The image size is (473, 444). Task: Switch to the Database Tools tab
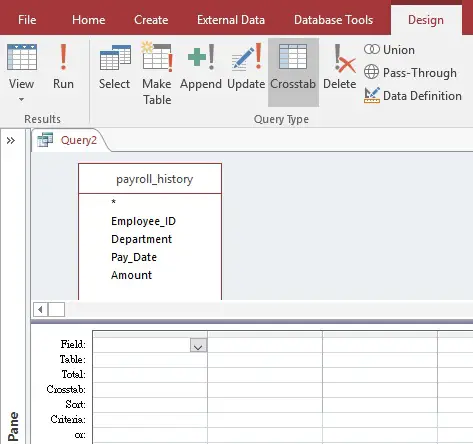coord(333,20)
